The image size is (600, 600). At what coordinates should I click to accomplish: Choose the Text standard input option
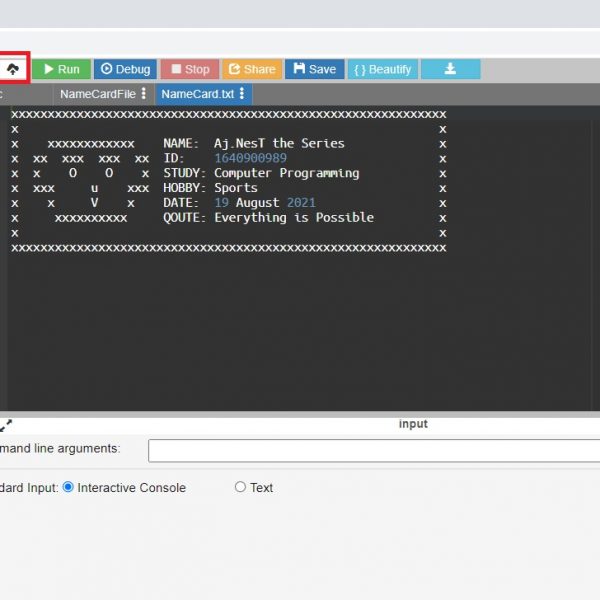240,487
